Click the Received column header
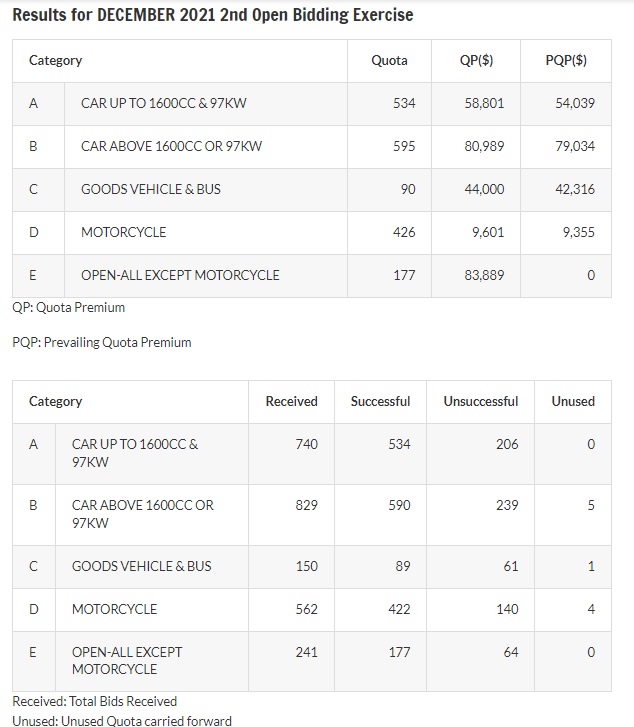Image resolution: width=634 pixels, height=727 pixels. tap(291, 402)
